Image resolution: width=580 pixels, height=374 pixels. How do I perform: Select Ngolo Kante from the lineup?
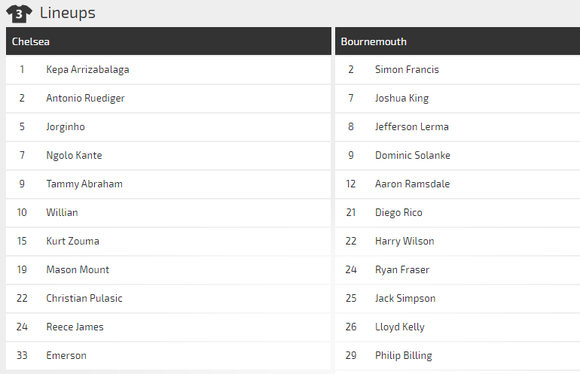click(x=74, y=155)
